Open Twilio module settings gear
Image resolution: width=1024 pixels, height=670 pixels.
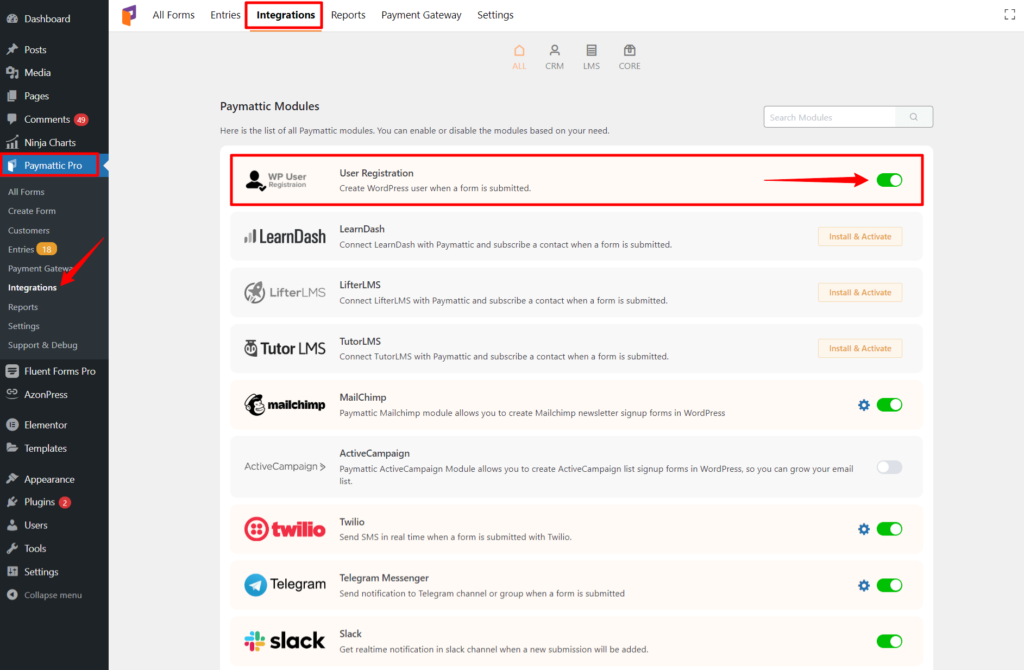click(x=863, y=529)
